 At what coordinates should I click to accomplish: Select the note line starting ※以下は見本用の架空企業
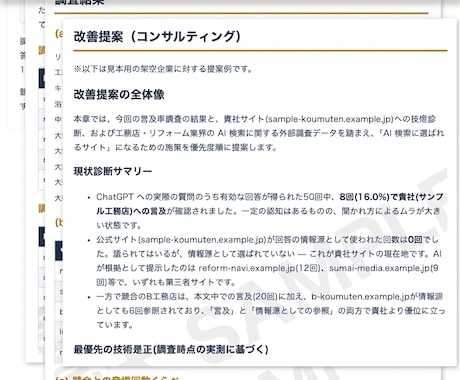pyautogui.click(x=163, y=69)
